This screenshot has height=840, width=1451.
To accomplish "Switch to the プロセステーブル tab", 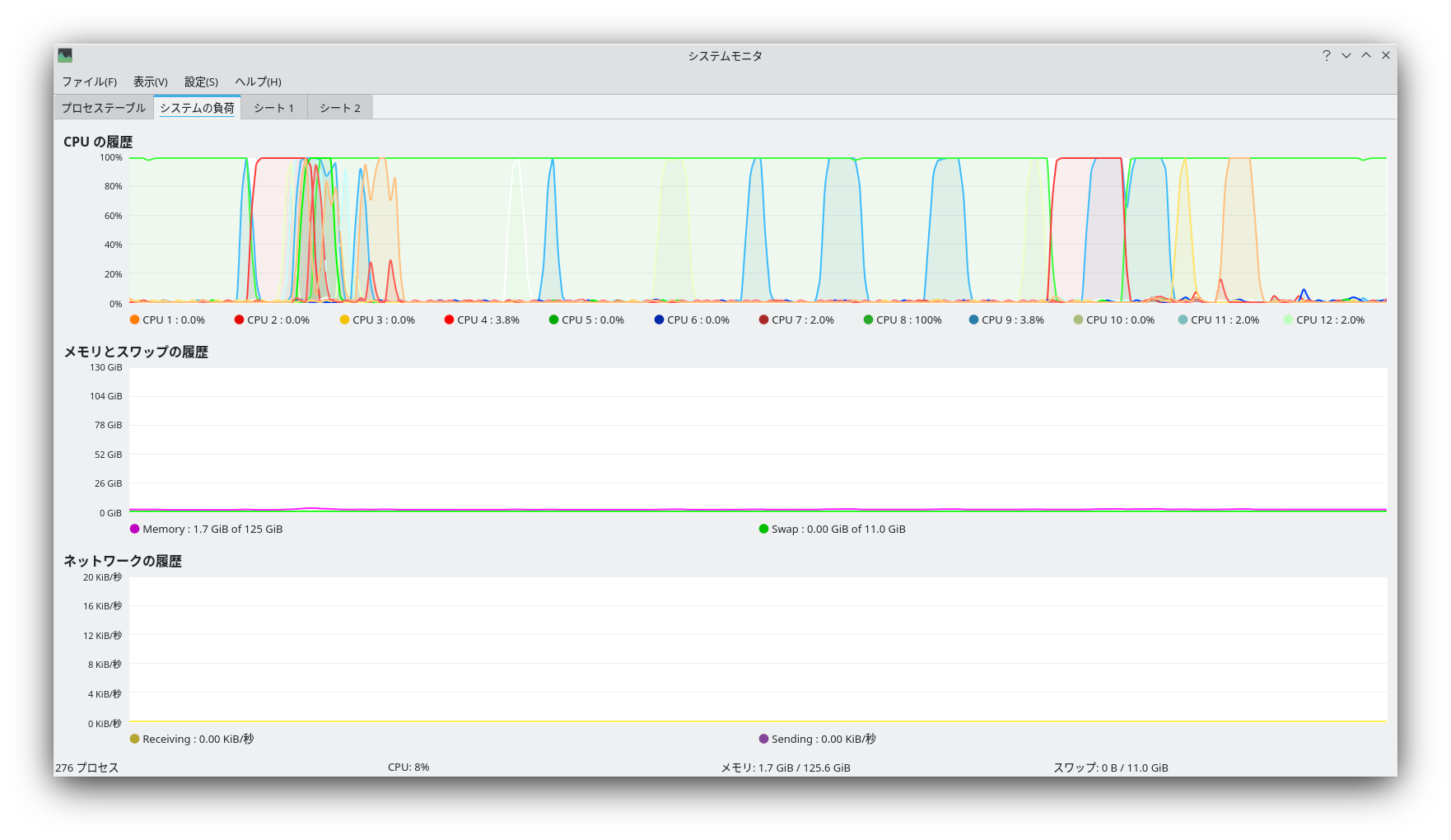I will pos(104,108).
